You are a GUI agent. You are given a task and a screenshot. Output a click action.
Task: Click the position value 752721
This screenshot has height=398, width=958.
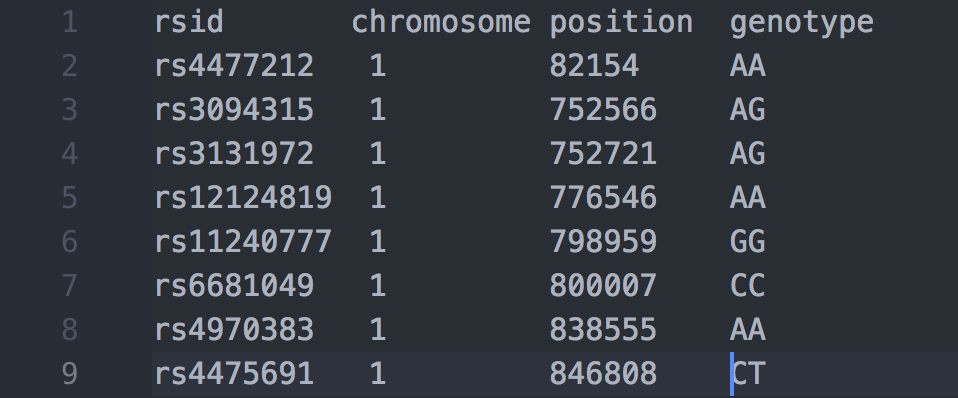click(x=603, y=154)
